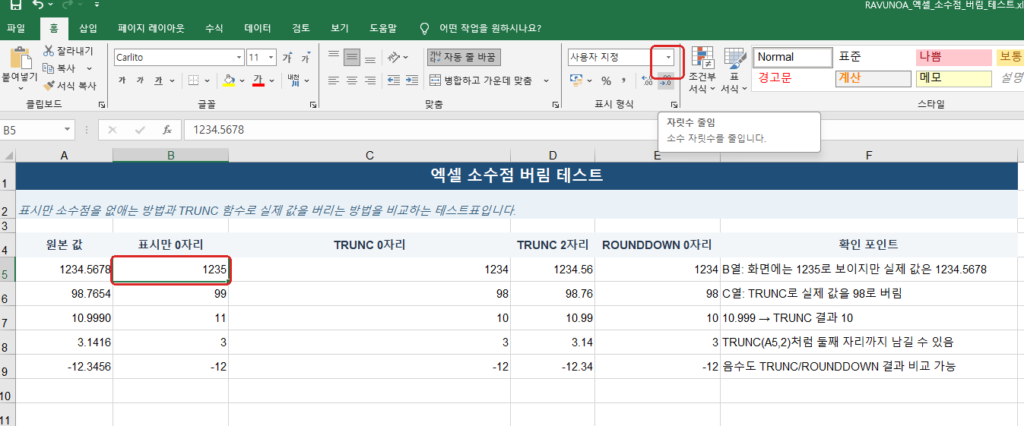1024x426 pixels.
Task: Click the 내천 phonetic guide icon
Action: click(x=293, y=80)
